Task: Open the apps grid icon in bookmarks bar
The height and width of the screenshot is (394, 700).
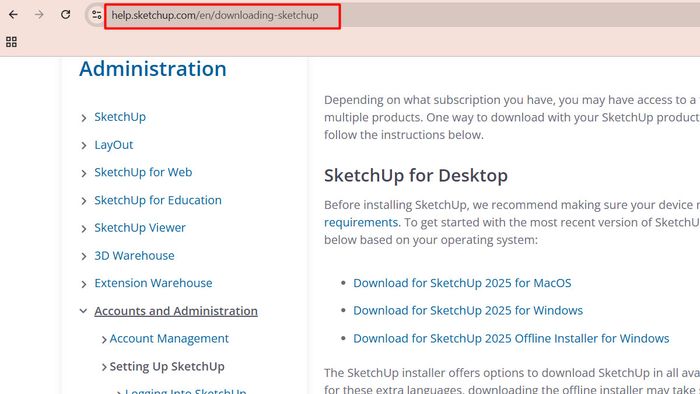Action: [x=11, y=42]
